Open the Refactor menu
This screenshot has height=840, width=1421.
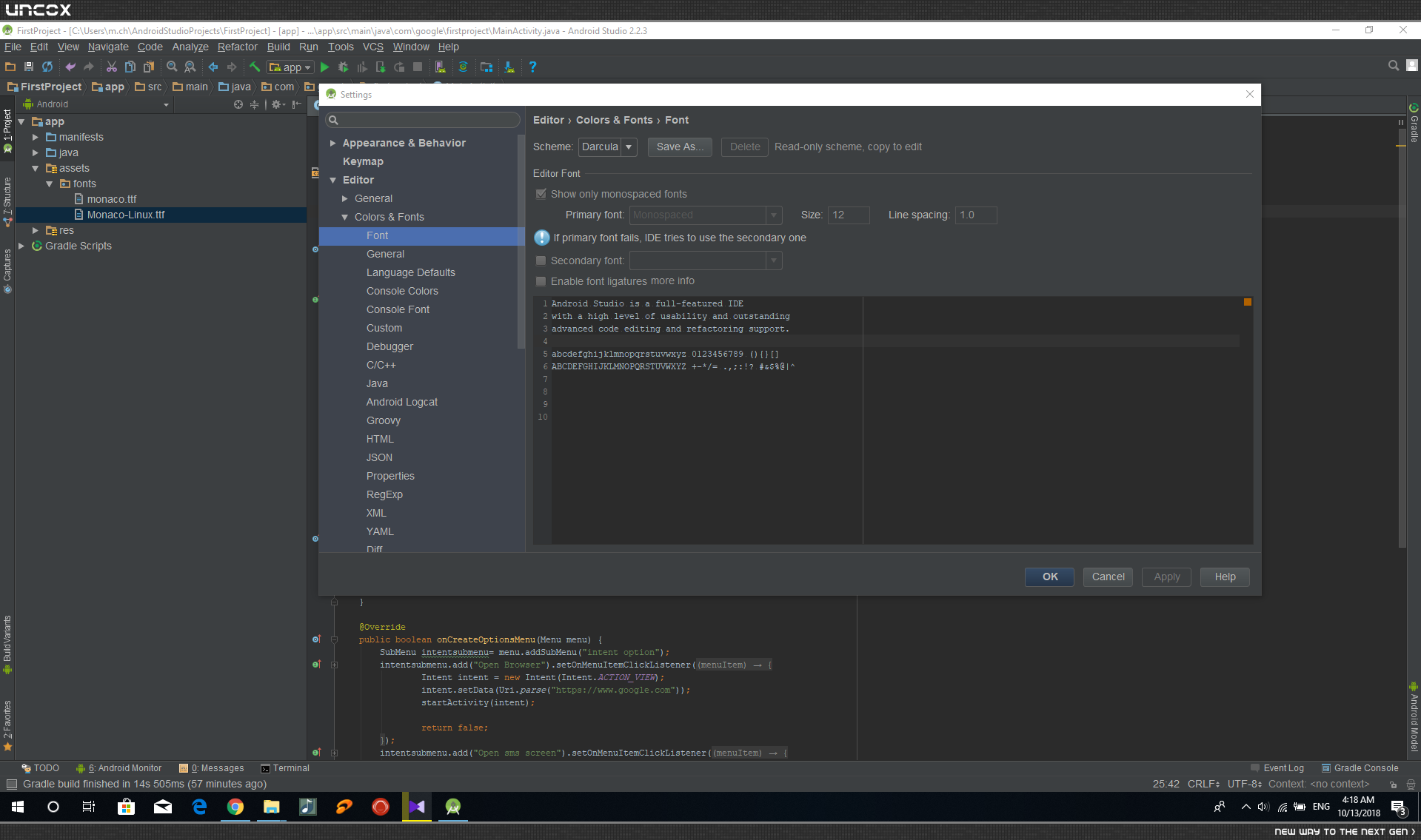point(238,47)
